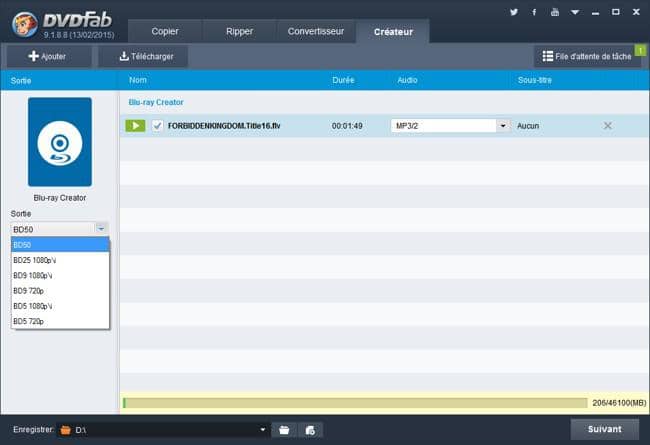650x445 pixels.
Task: Switch to the Ripper tab
Action: click(x=239, y=31)
